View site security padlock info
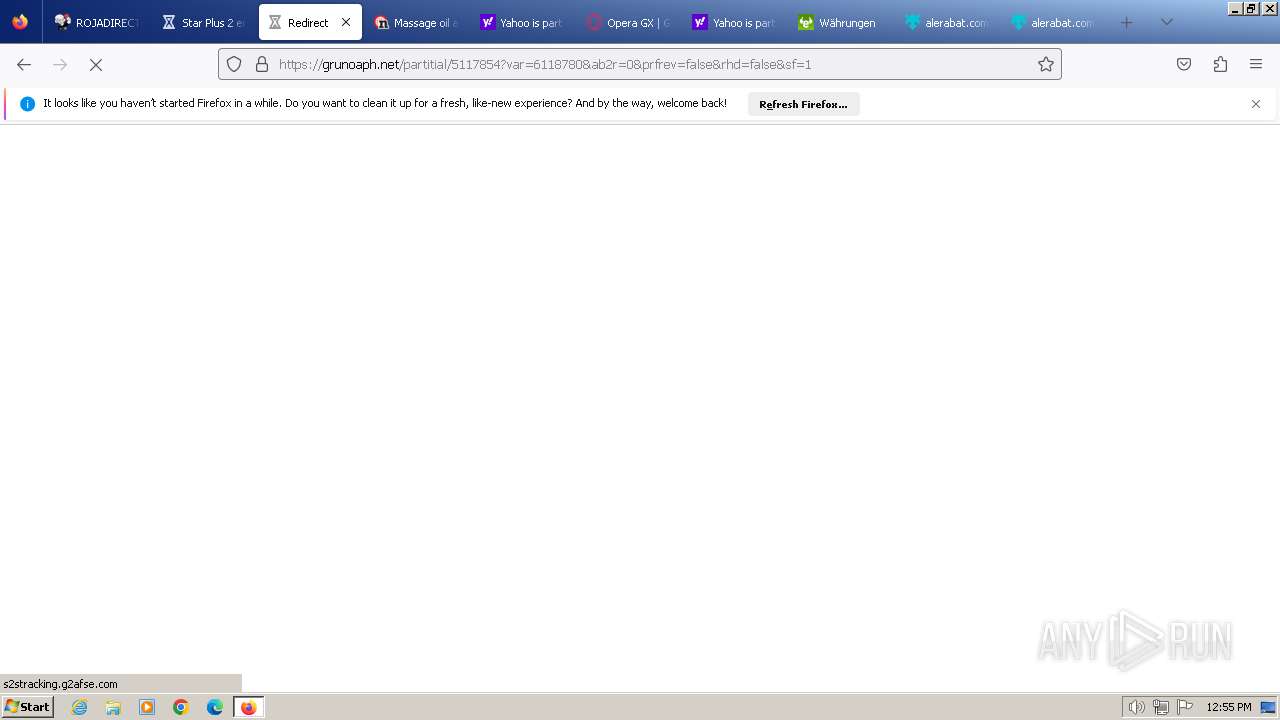 coord(262,64)
